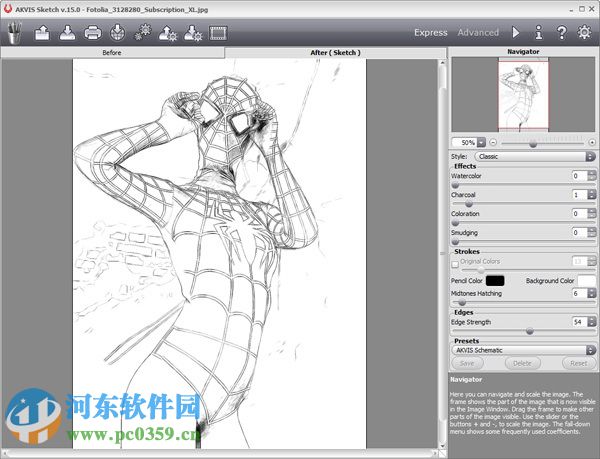Image resolution: width=600 pixels, height=459 pixels.
Task: Click the Load Presets icon
Action: point(168,33)
